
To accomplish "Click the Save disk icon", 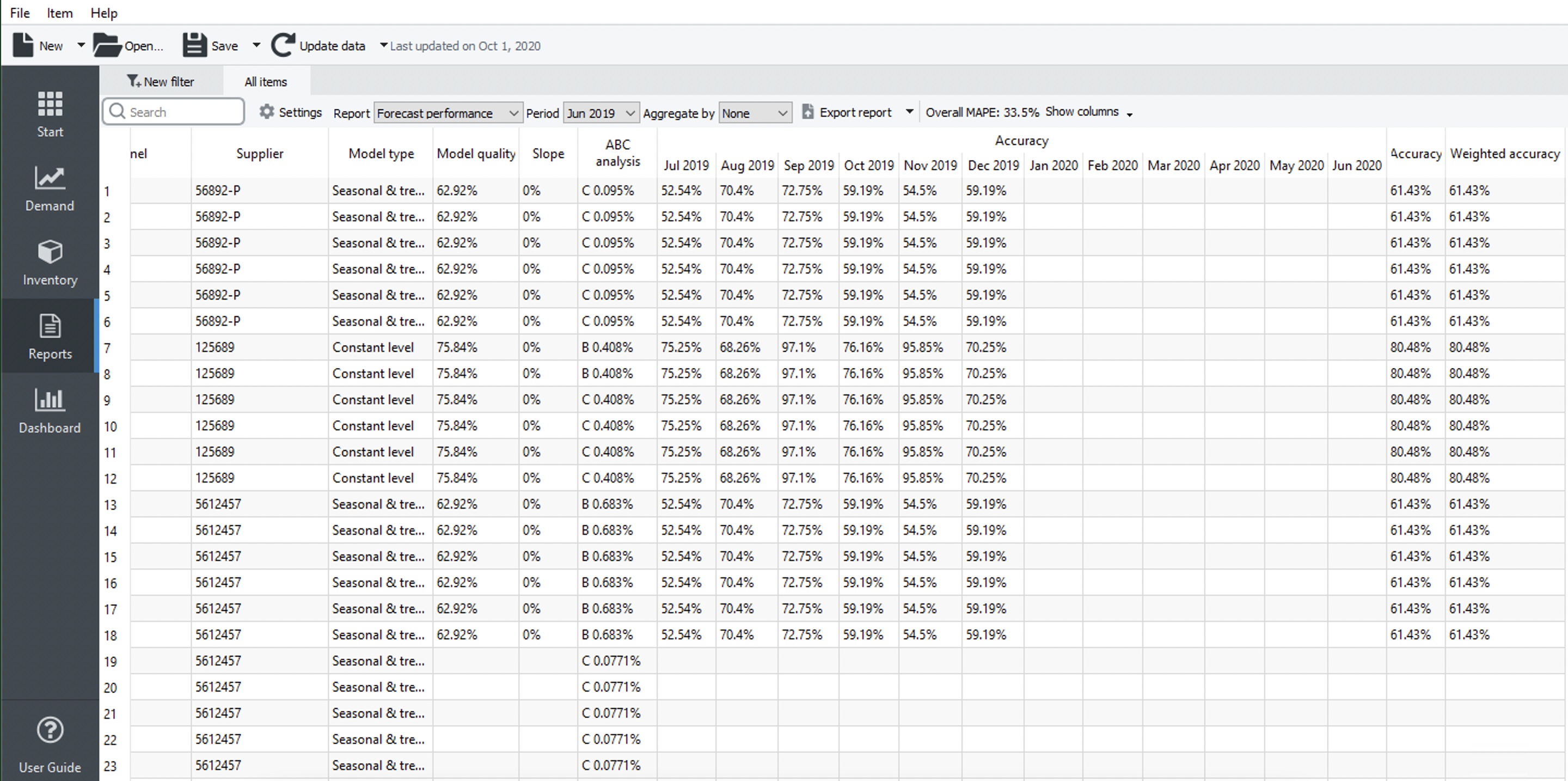I will point(194,46).
